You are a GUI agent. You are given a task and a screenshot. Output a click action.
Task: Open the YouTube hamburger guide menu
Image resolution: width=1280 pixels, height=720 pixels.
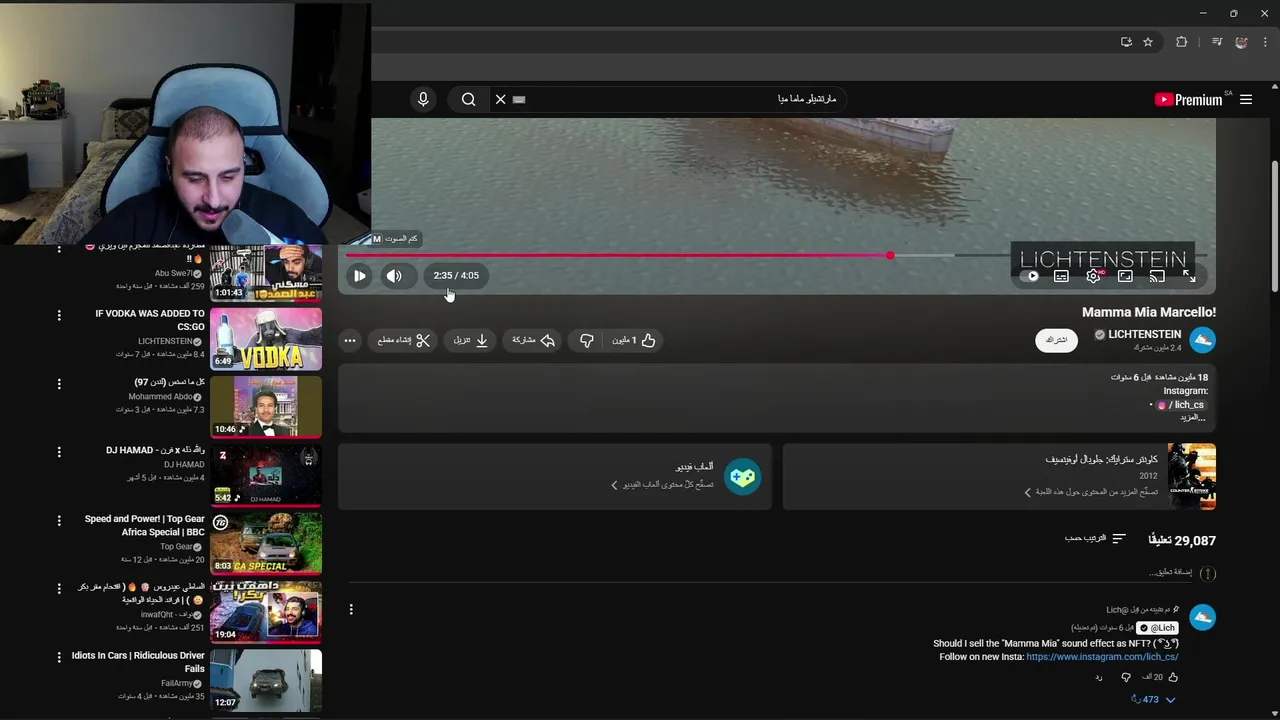coord(1246,99)
